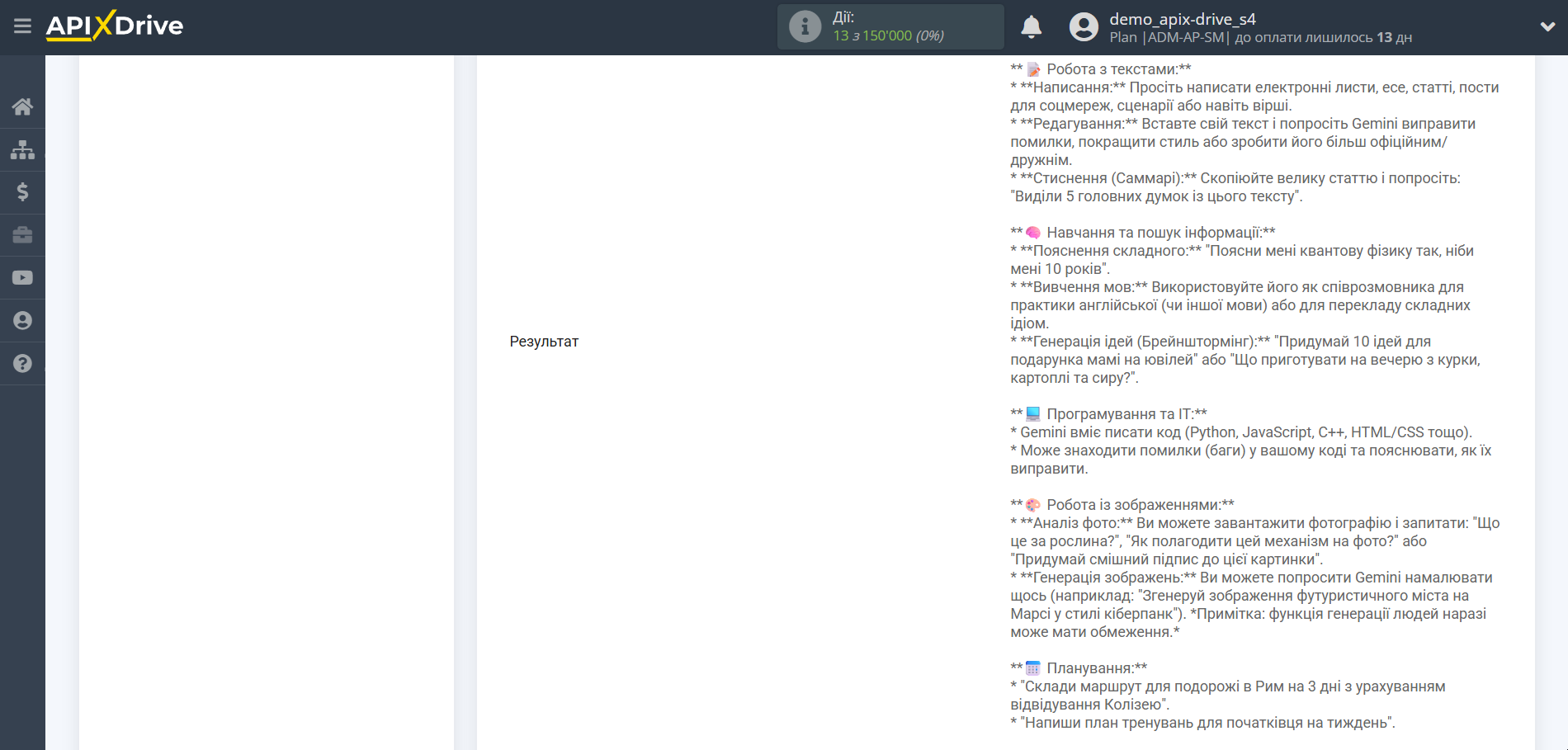Click the laptop emoji beside Програмування та IT
The width and height of the screenshot is (1568, 750).
click(x=1033, y=414)
